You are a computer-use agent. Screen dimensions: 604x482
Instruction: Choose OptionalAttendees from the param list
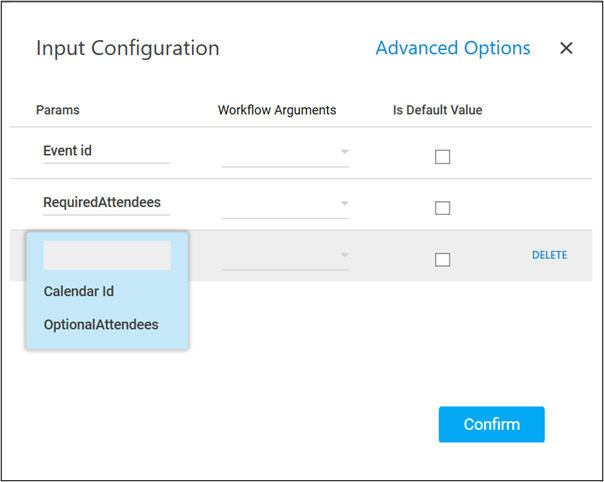click(x=100, y=324)
